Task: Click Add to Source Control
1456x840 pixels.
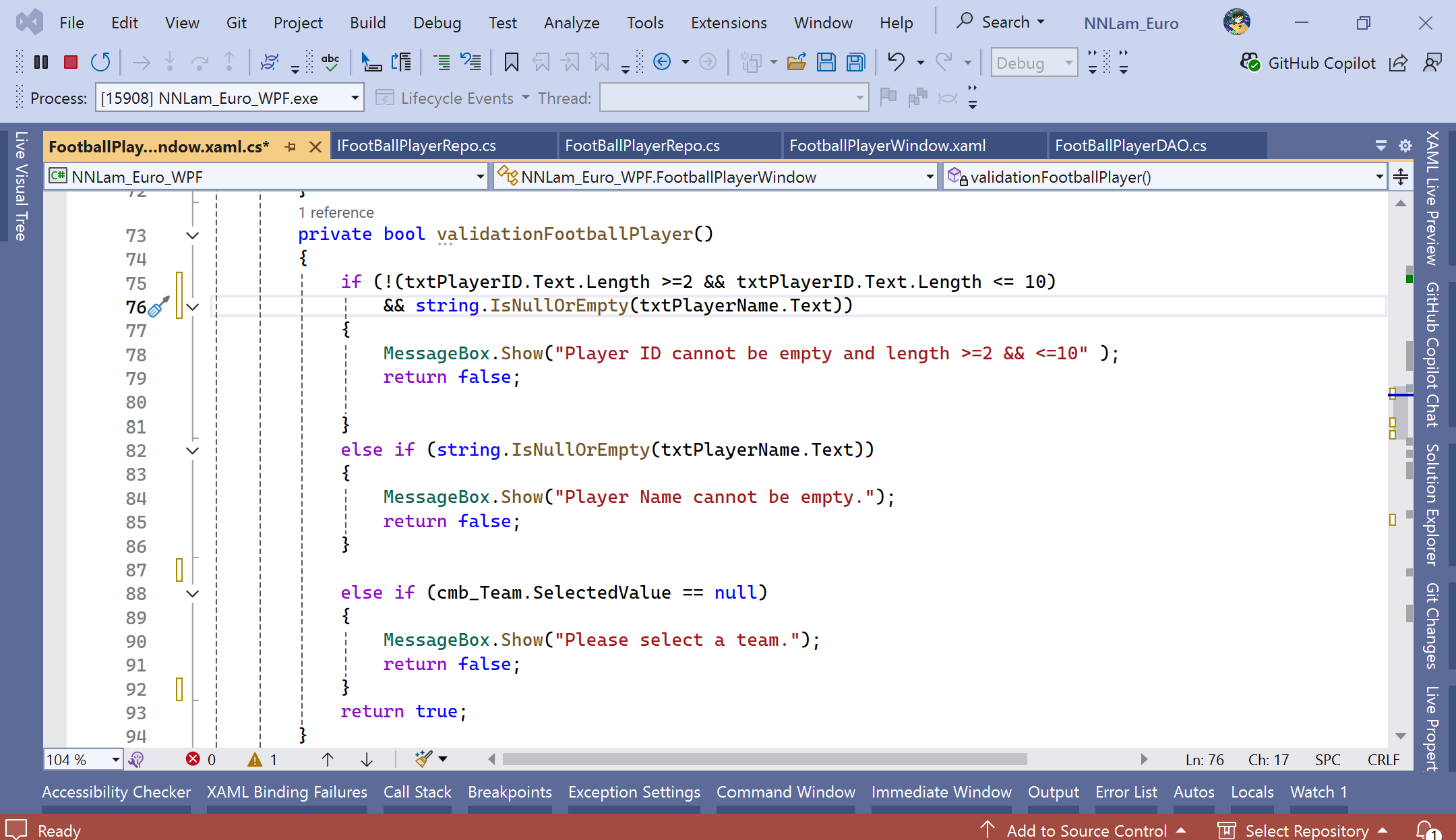Action: 1083,830
